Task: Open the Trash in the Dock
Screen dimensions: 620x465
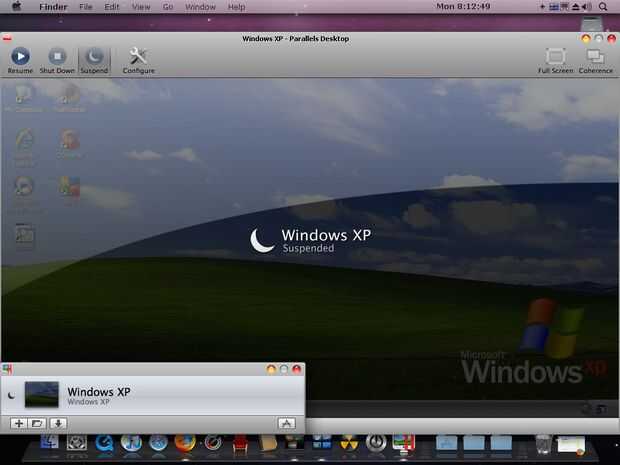Action: (x=543, y=444)
